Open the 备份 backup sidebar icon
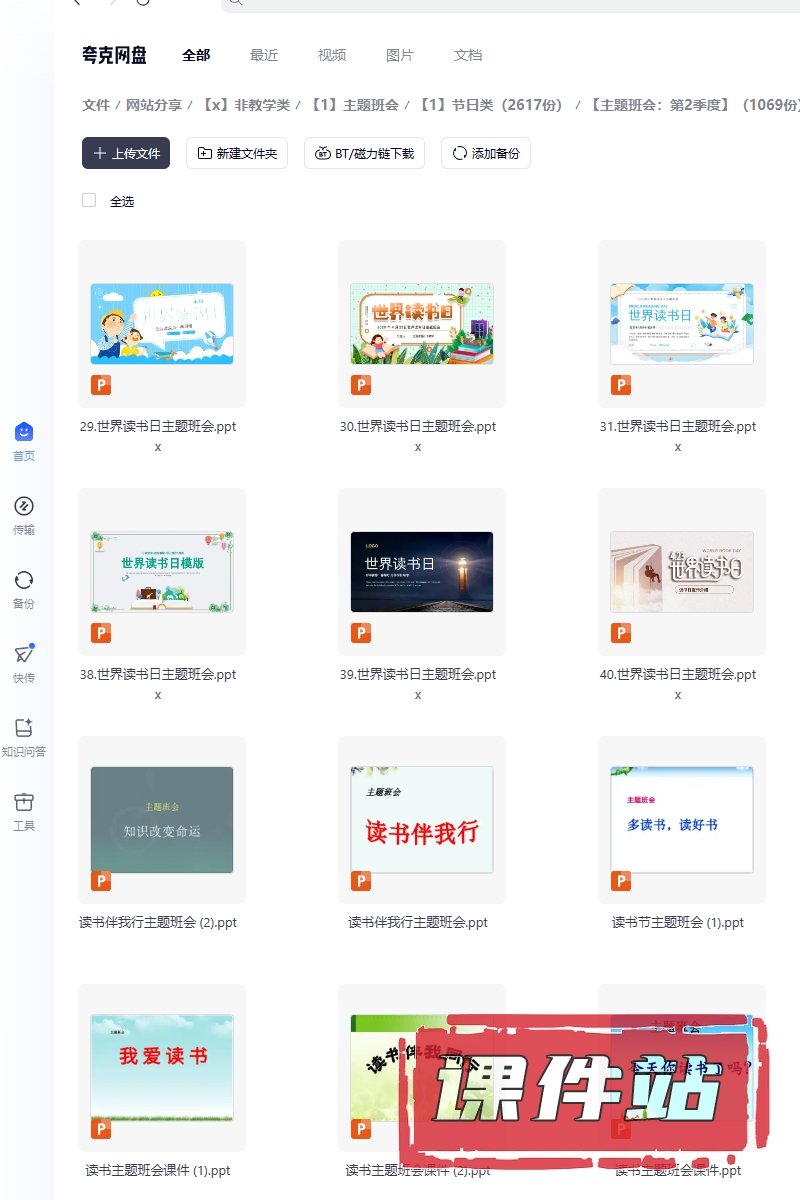800x1200 pixels. coord(24,580)
